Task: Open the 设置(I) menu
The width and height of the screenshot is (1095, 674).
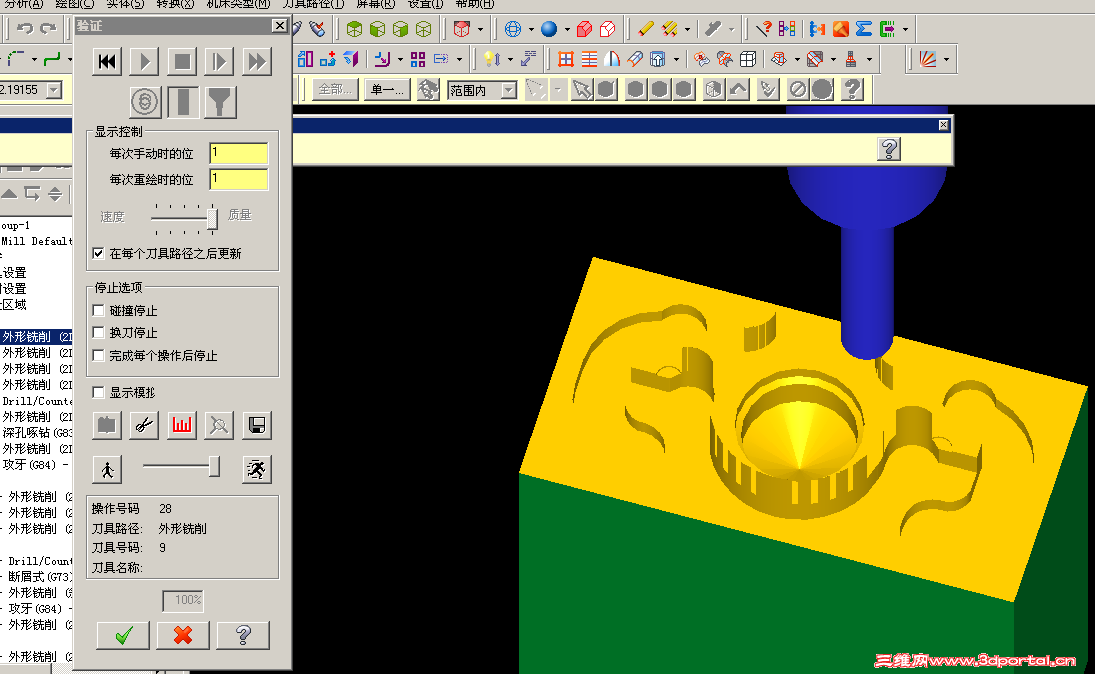Action: click(425, 4)
